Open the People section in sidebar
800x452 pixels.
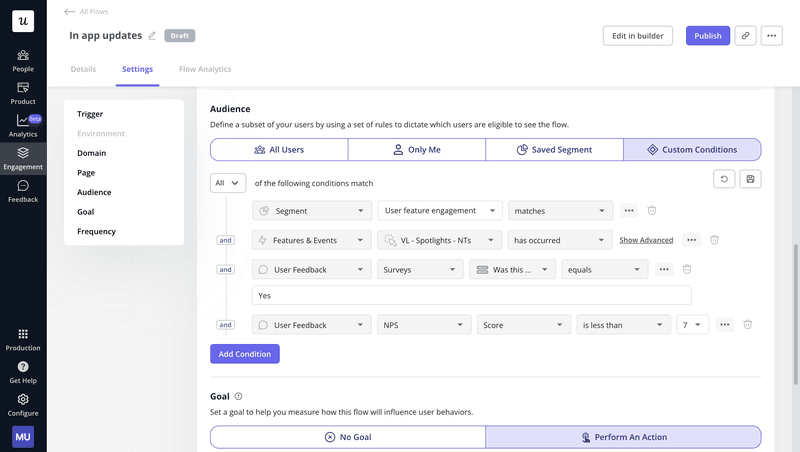[x=23, y=61]
